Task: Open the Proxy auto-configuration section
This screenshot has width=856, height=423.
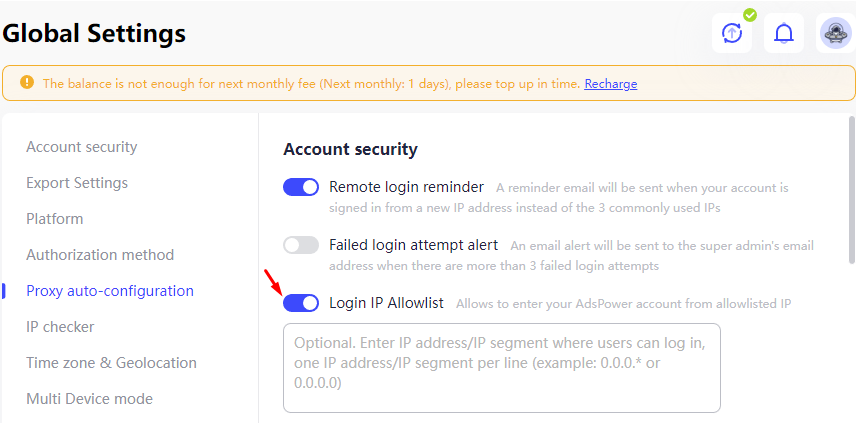Action: 110,291
